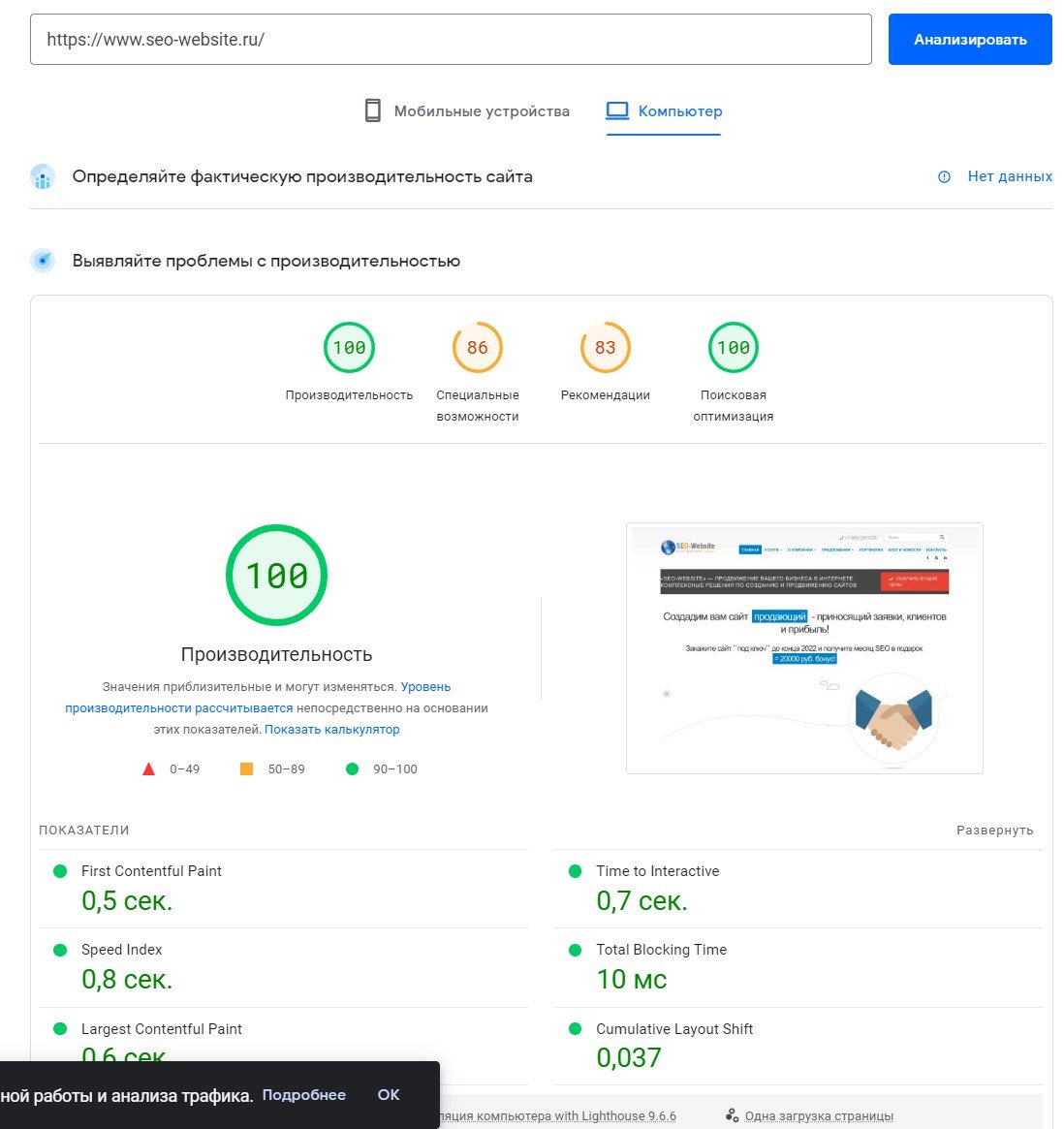Click green dot beside First Contentful Paint
1064x1129 pixels.
[x=60, y=871]
